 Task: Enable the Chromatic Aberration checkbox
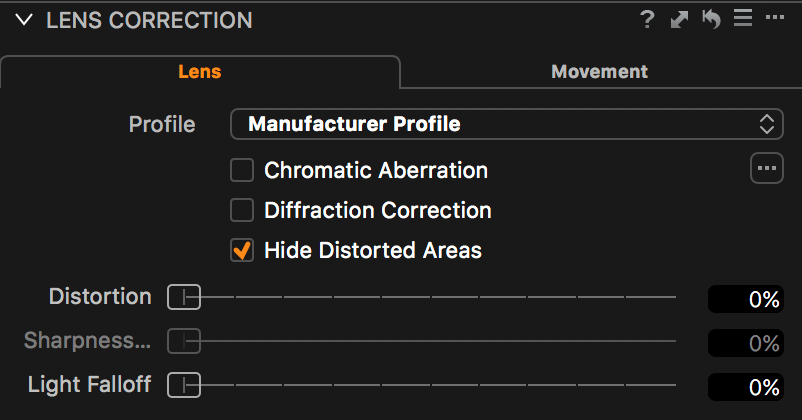pos(242,170)
